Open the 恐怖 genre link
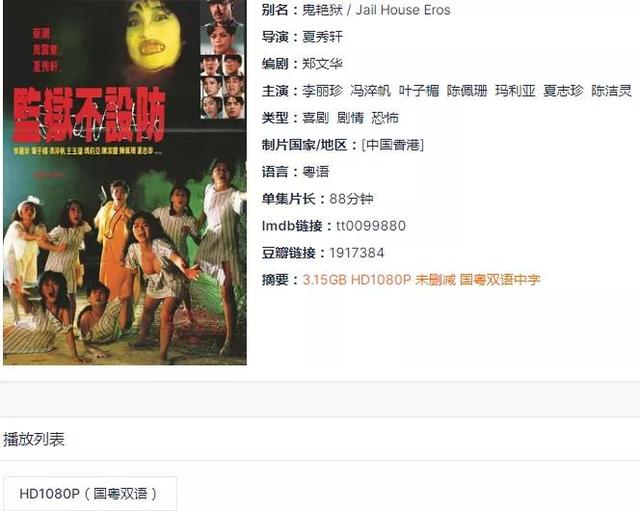Image resolution: width=640 pixels, height=511 pixels. click(x=385, y=118)
